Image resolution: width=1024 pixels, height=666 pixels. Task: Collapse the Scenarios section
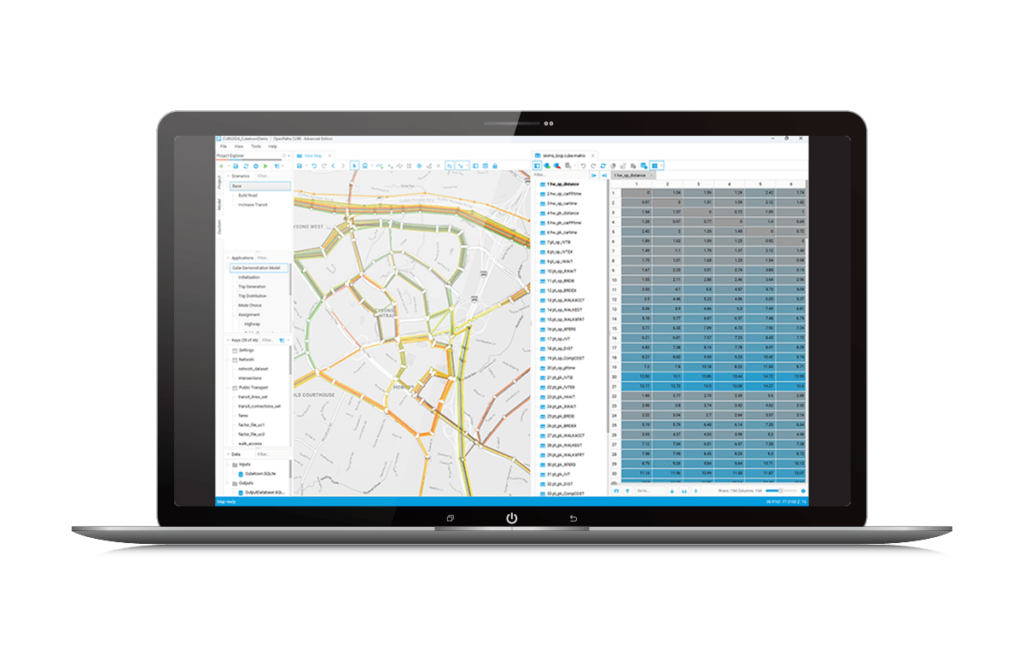click(228, 175)
